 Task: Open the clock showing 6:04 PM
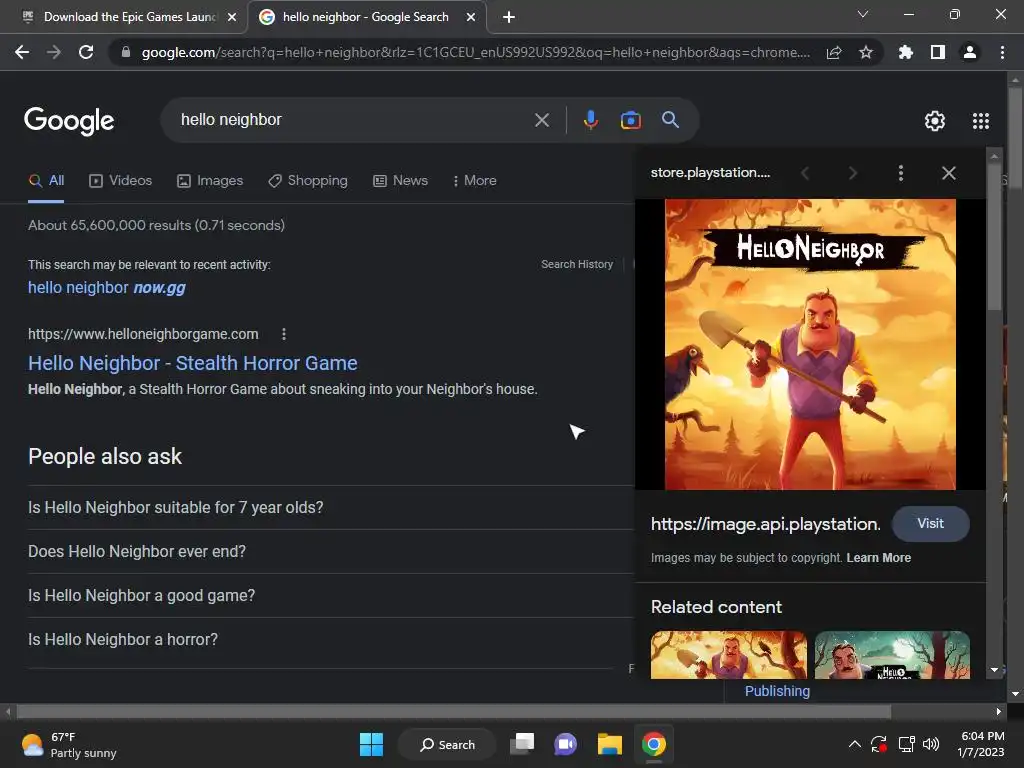click(981, 744)
